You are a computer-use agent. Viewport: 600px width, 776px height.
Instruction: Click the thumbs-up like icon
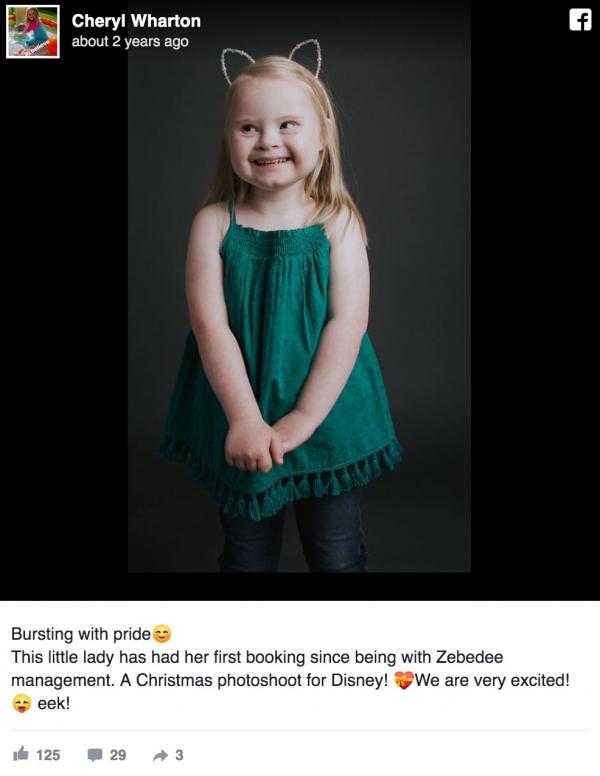[x=21, y=754]
